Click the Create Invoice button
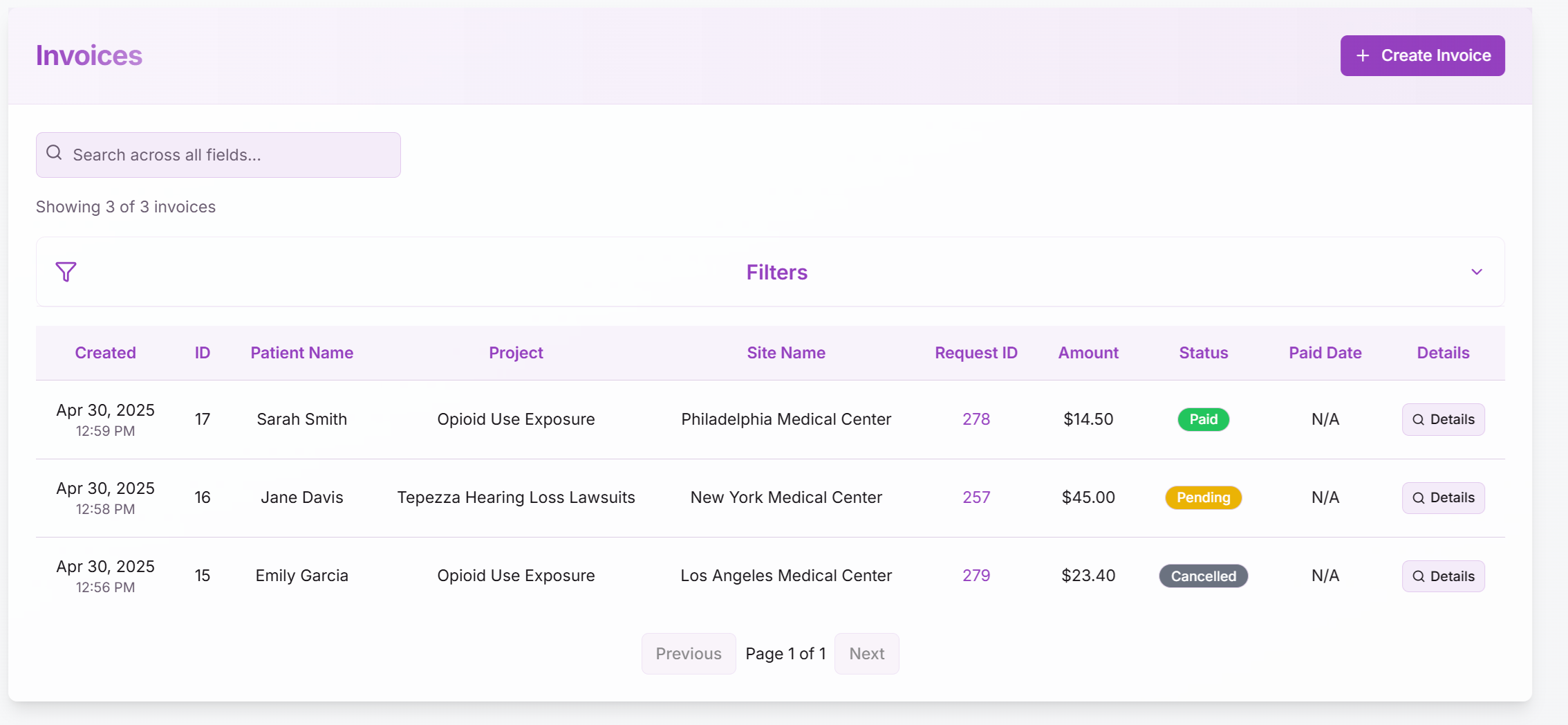 (1422, 55)
